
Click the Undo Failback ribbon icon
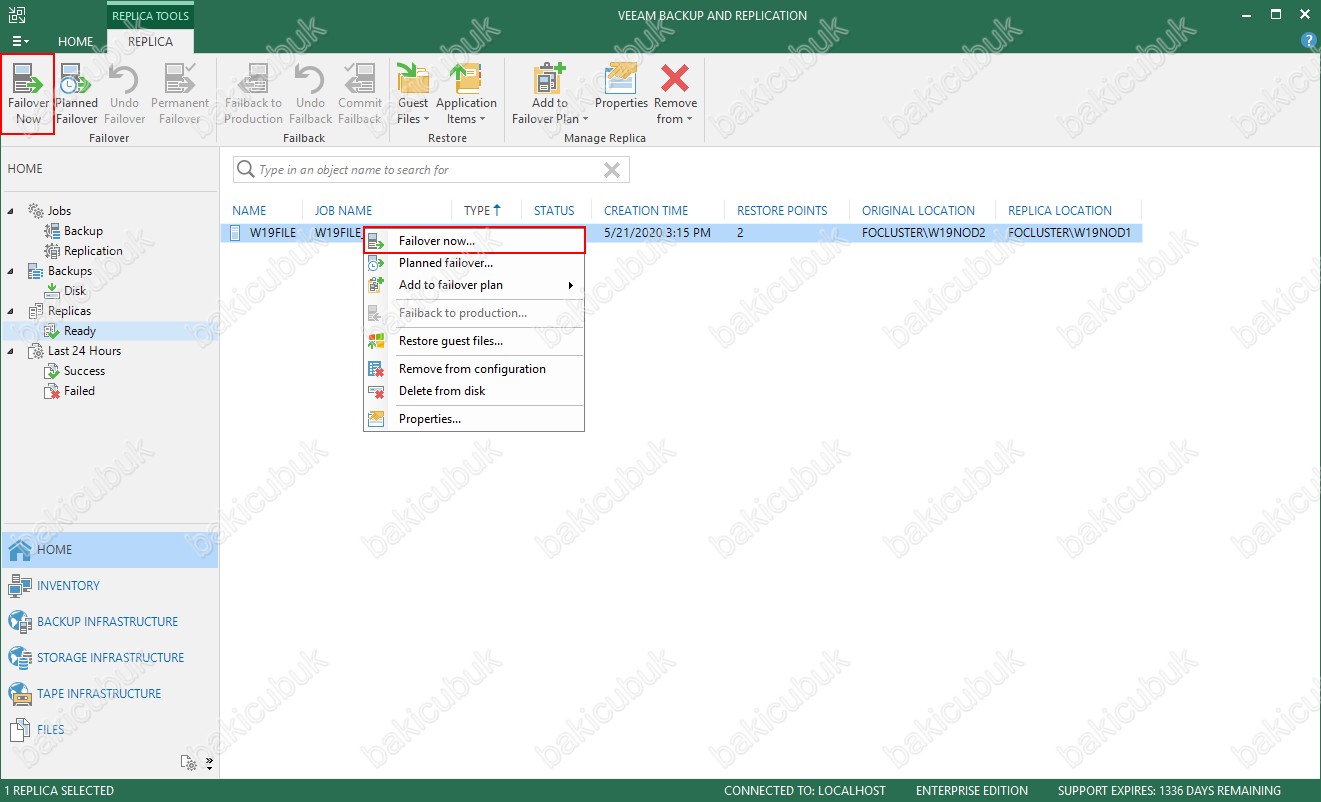click(310, 94)
